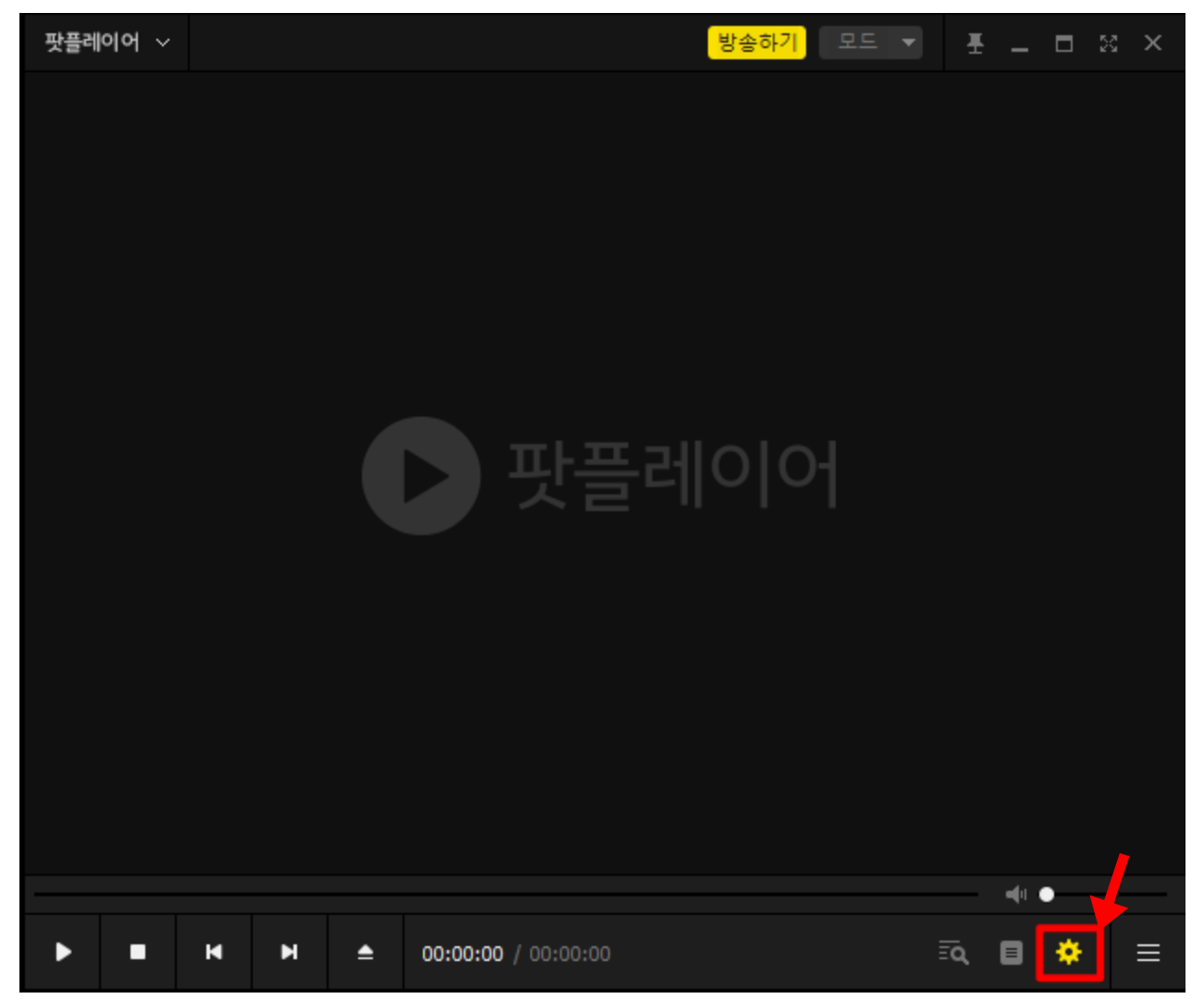The width and height of the screenshot is (1204, 999).
Task: Open the playlist search icon
Action: [x=953, y=952]
